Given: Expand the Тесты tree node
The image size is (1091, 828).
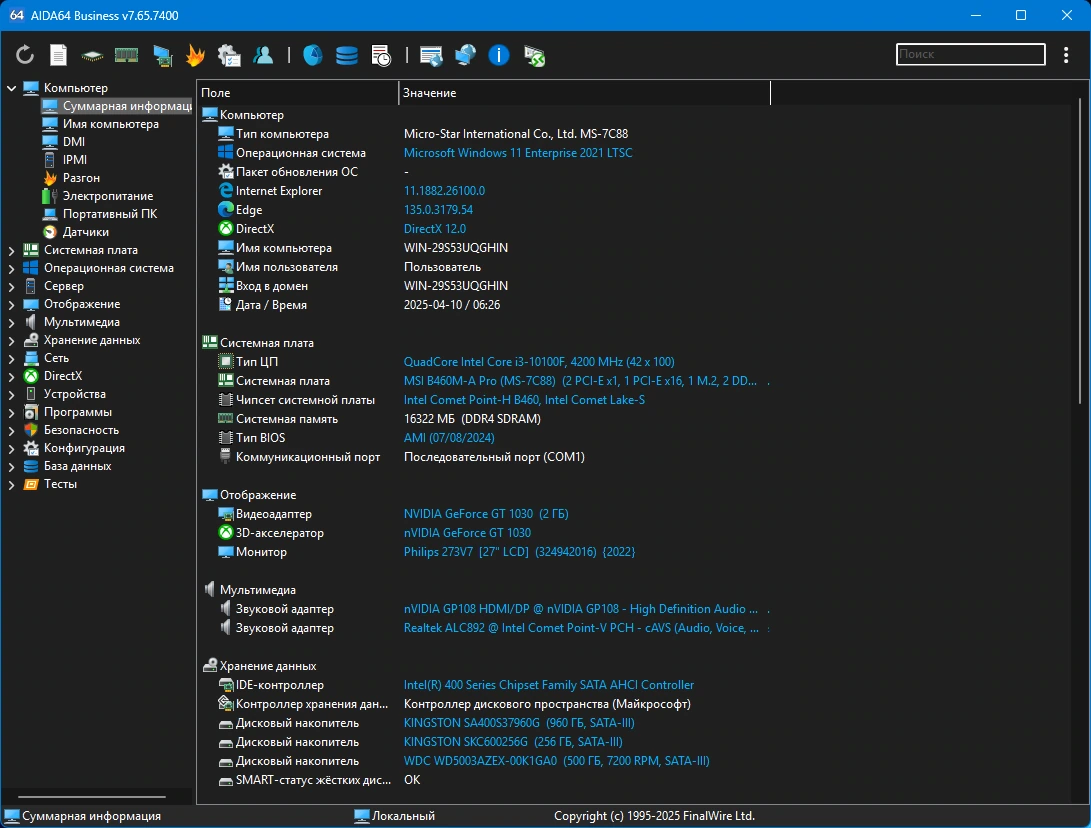Looking at the screenshot, I should point(11,485).
